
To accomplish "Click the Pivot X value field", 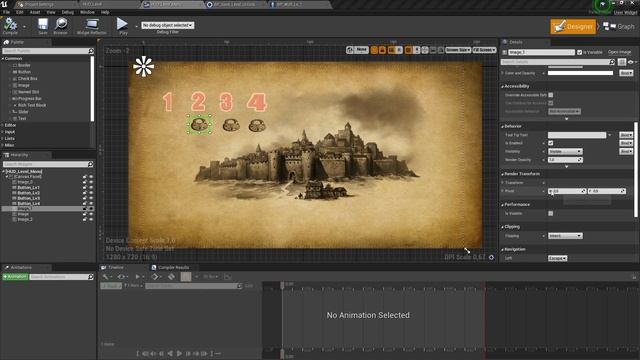I will [x=567, y=191].
